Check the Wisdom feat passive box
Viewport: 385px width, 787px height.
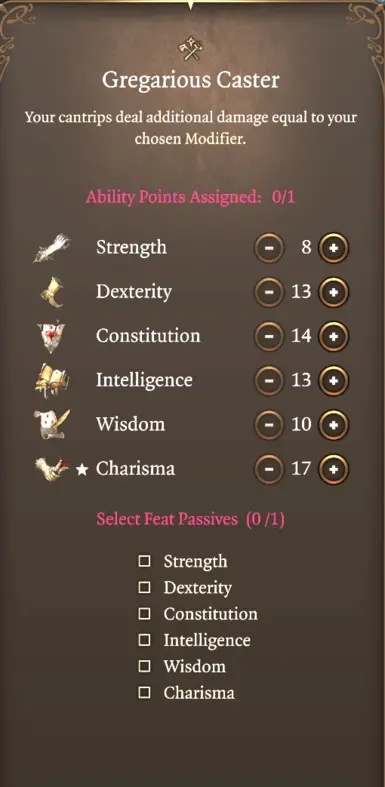coord(145,667)
